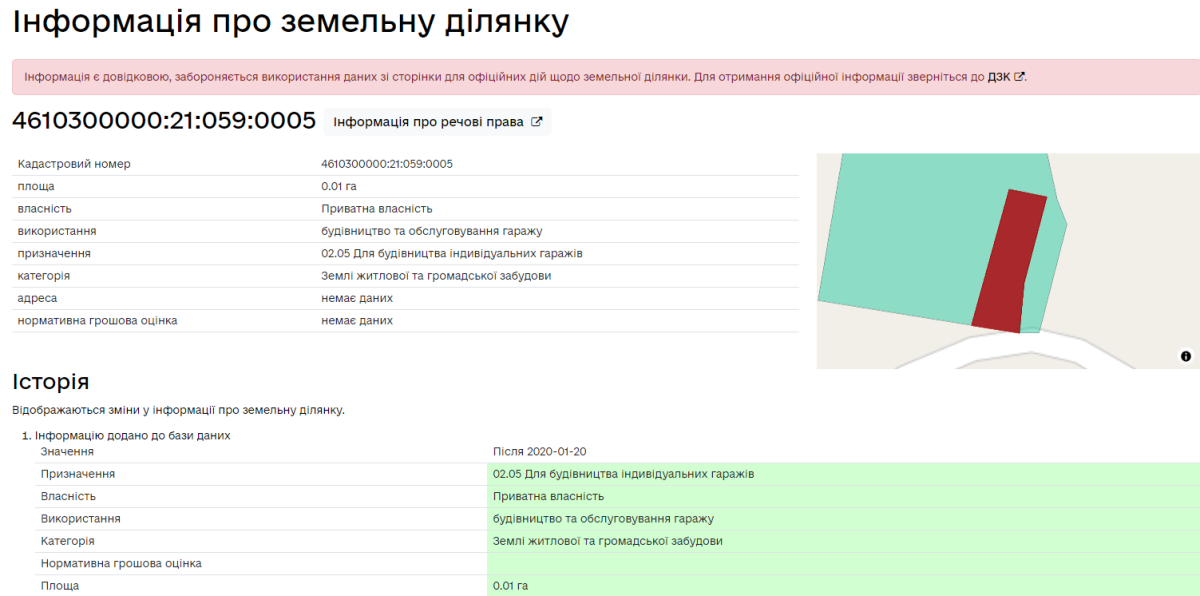Click the Після 2020-01-20 column header
The width and height of the screenshot is (1200, 596).
539,452
